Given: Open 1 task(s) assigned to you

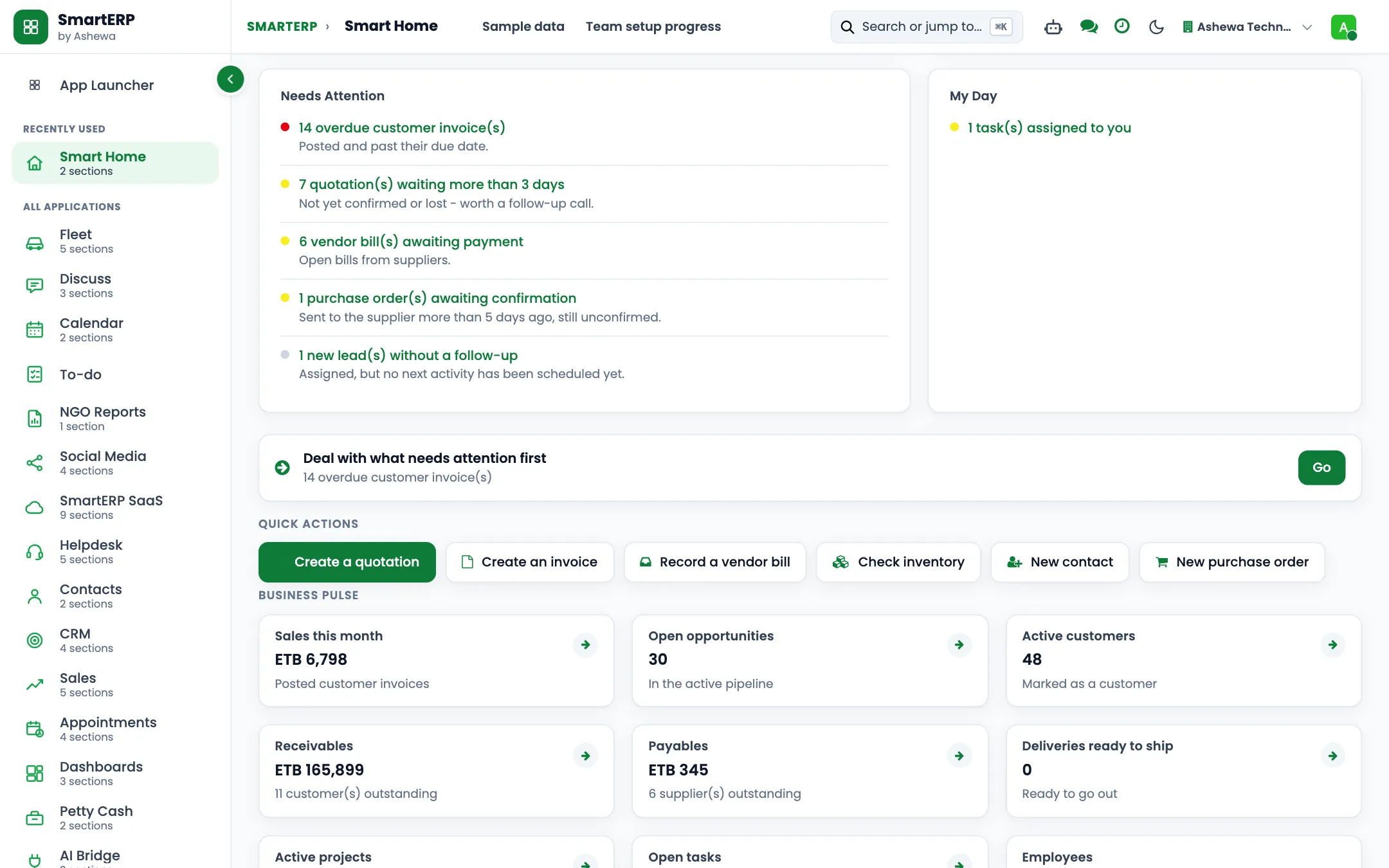Looking at the screenshot, I should point(1049,128).
